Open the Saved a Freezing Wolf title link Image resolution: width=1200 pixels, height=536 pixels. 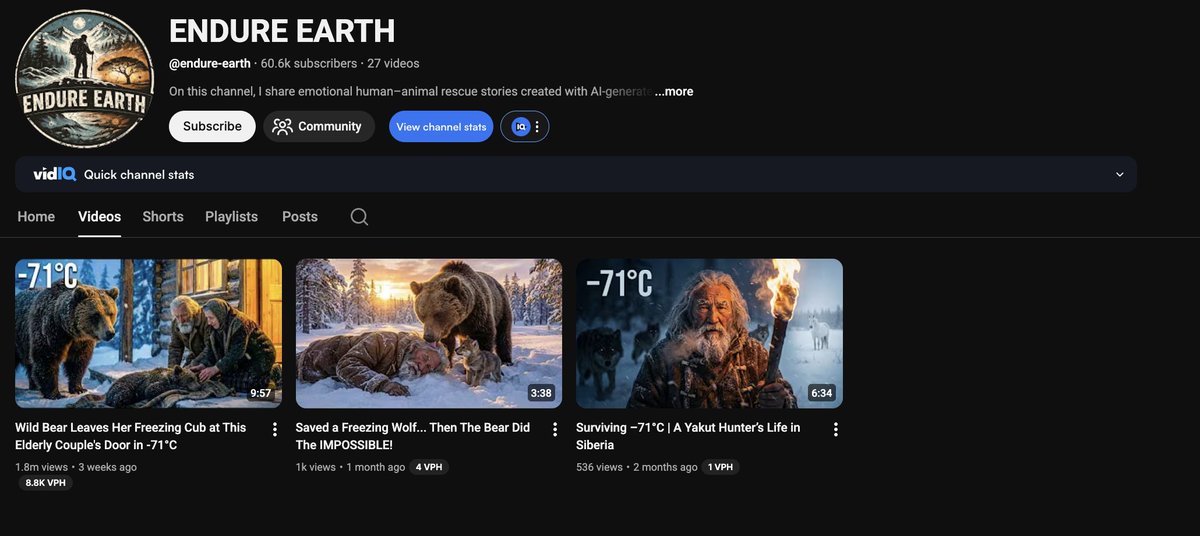tap(413, 436)
